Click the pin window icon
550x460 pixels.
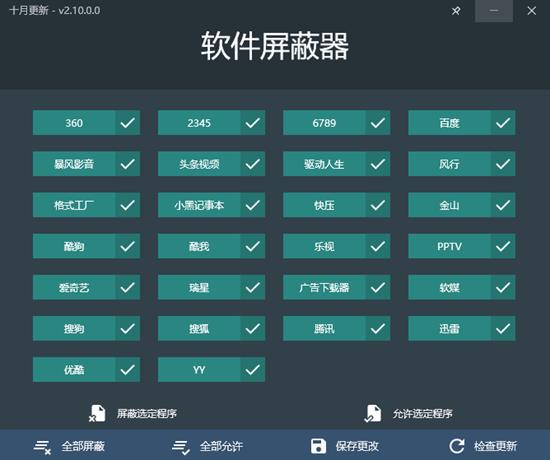[456, 11]
